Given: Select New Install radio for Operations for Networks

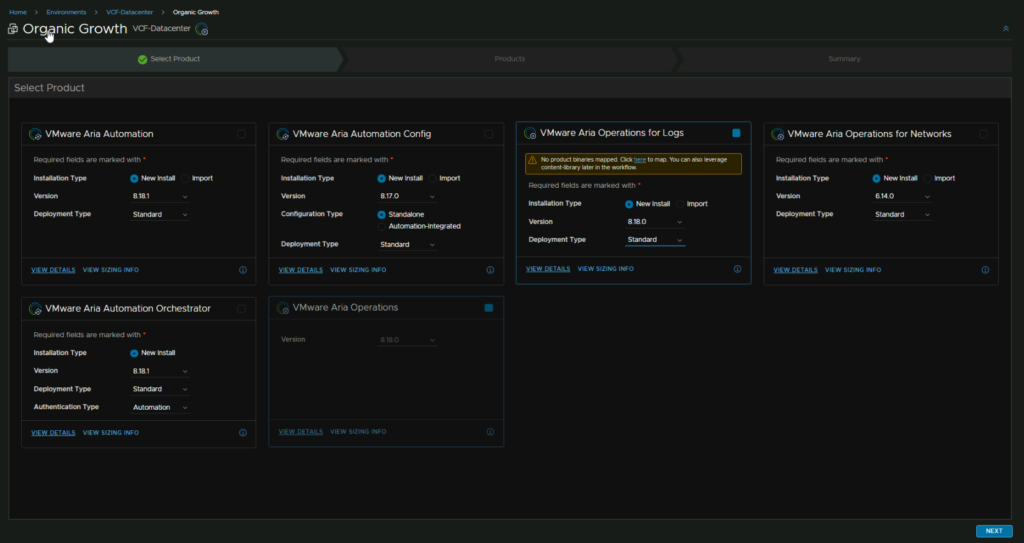Looking at the screenshot, I should click(x=876, y=178).
